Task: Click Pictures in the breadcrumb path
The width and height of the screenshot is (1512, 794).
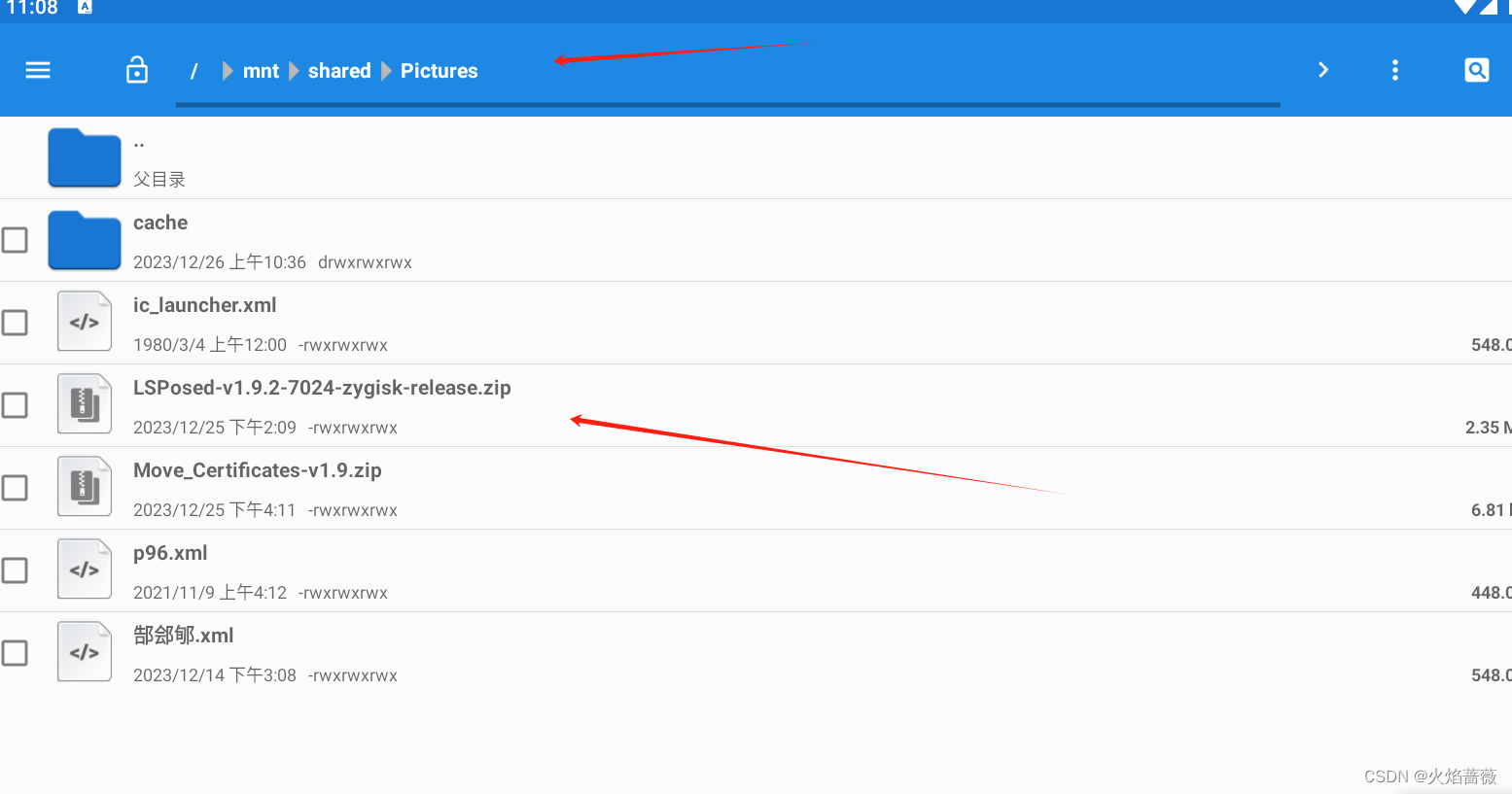Action: tap(439, 71)
